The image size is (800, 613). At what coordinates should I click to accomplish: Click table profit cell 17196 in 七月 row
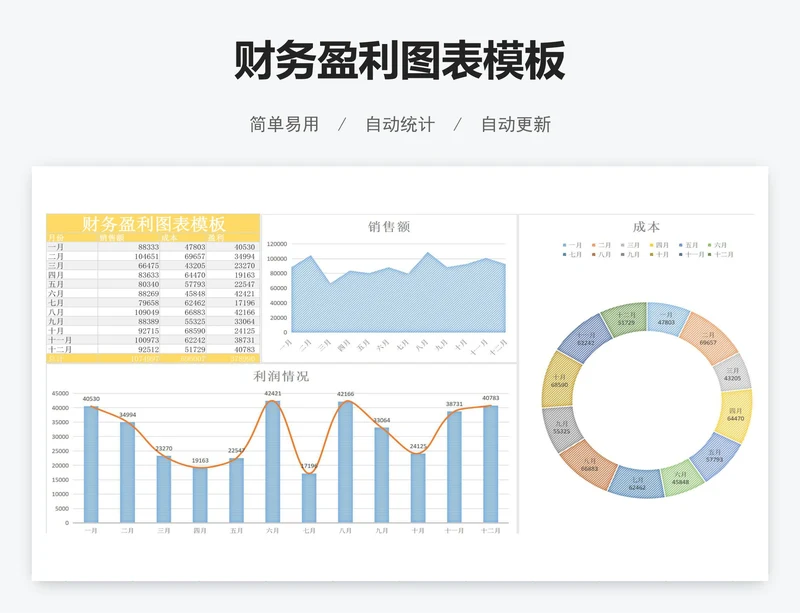tap(244, 303)
